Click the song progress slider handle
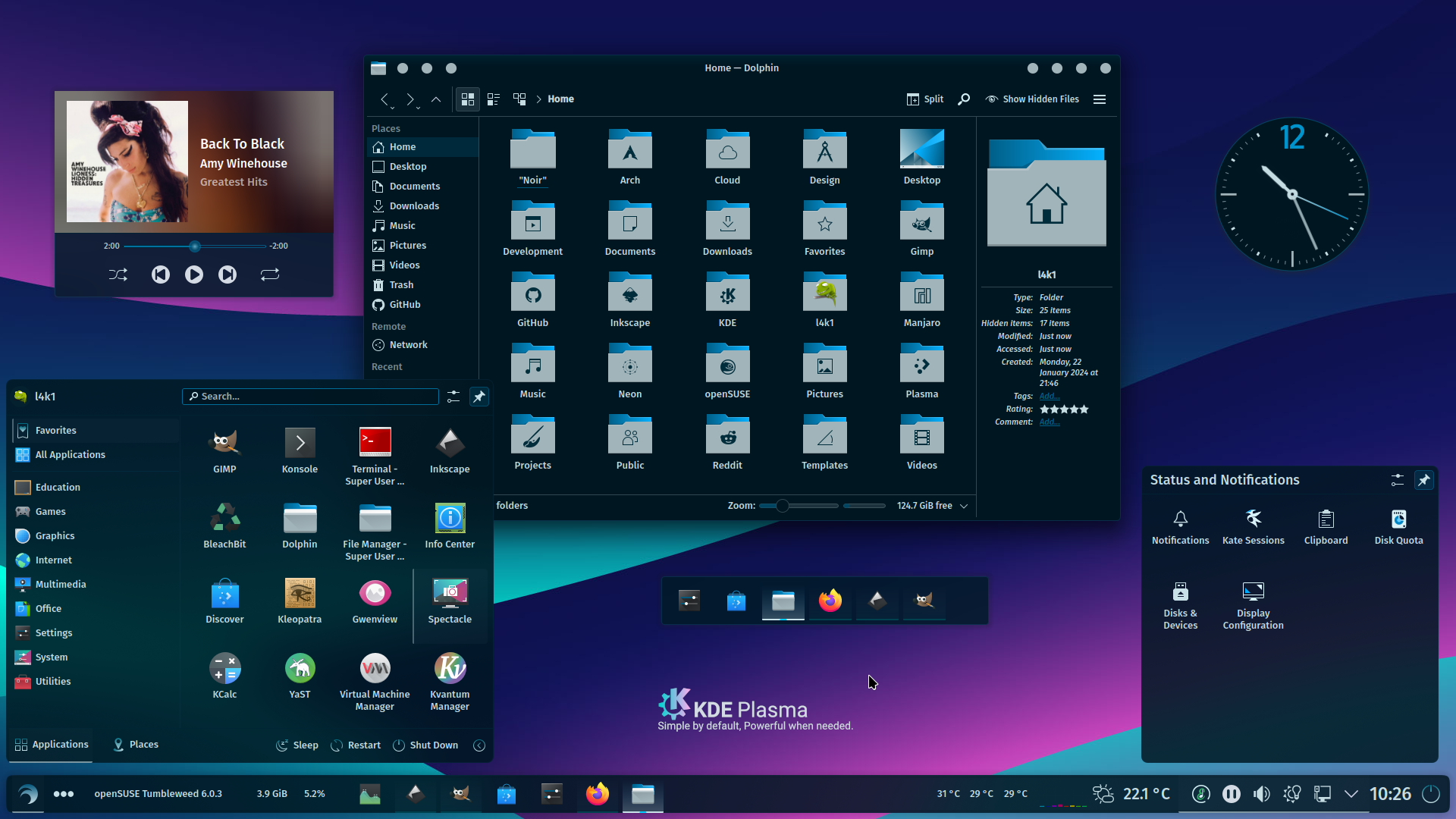This screenshot has height=819, width=1456. coord(195,246)
